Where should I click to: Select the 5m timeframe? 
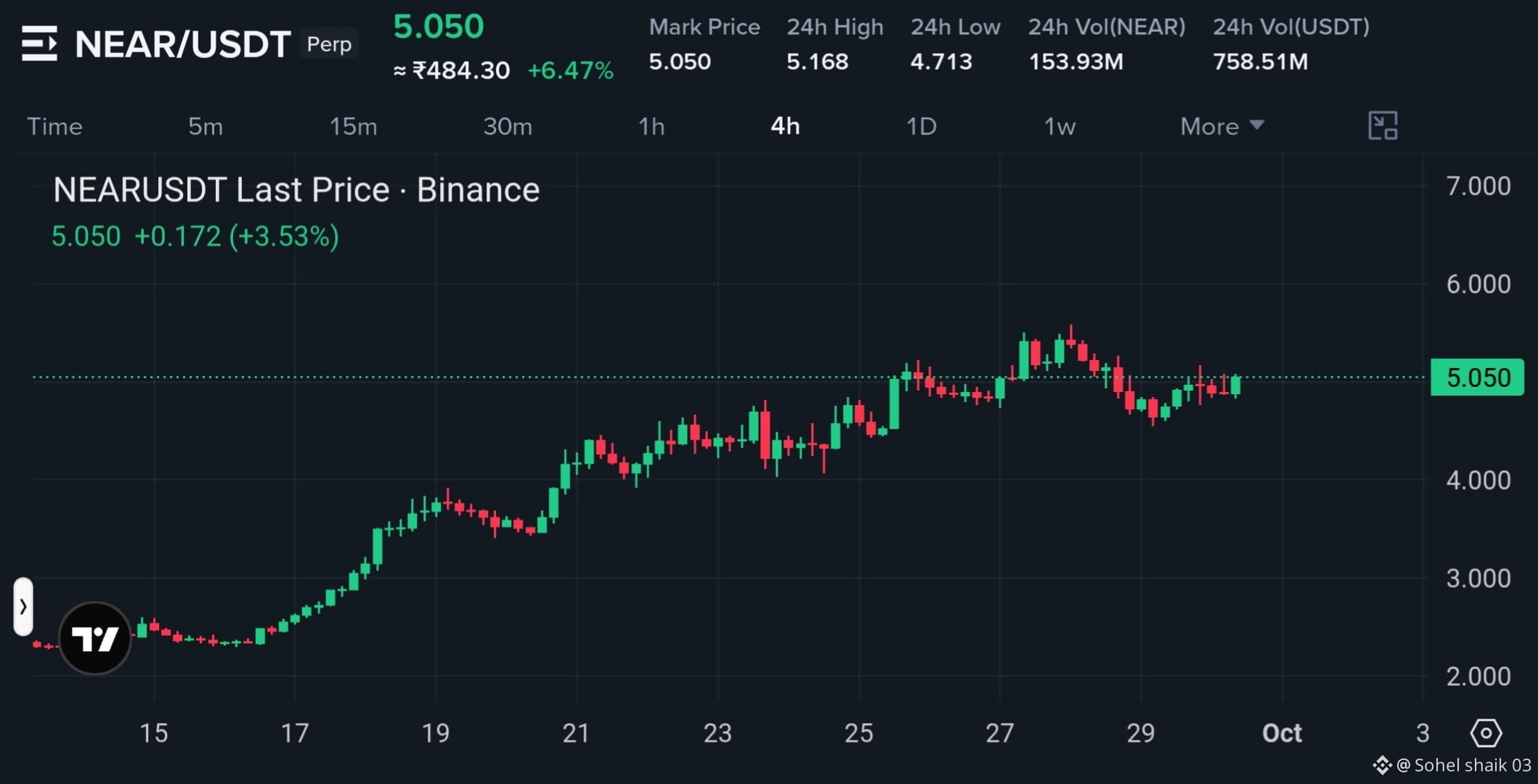206,126
